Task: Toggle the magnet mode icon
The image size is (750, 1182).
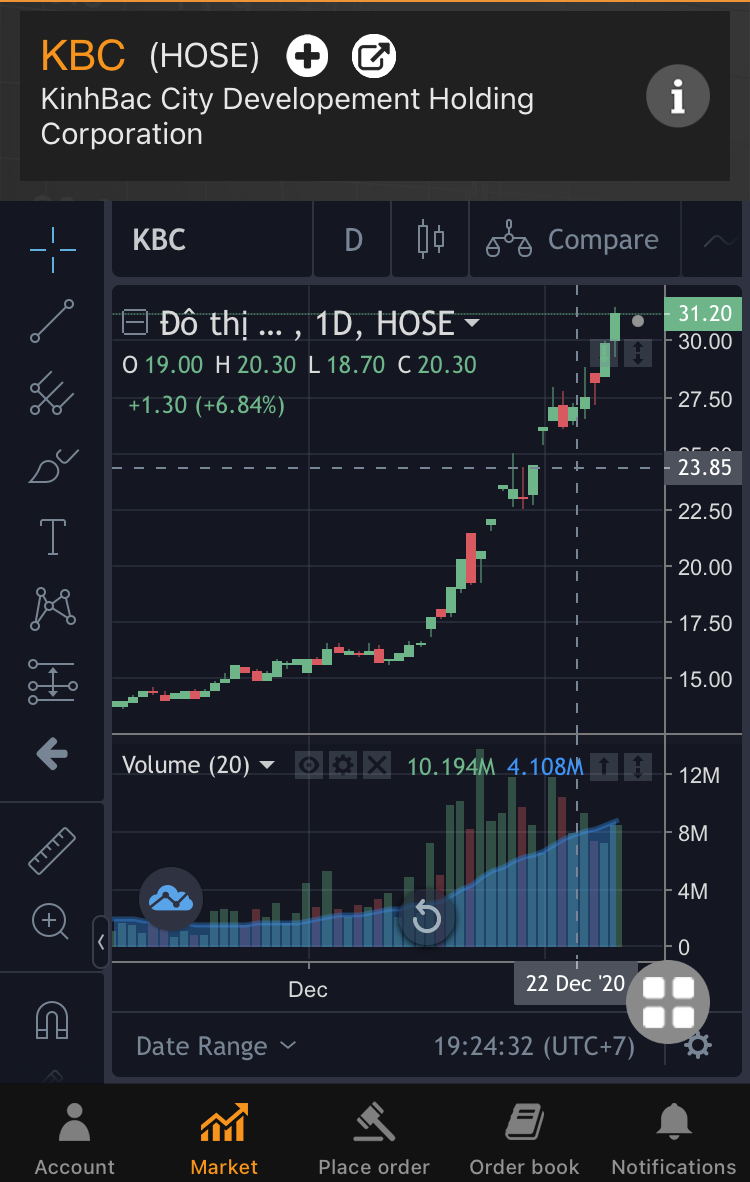Action: [52, 1020]
